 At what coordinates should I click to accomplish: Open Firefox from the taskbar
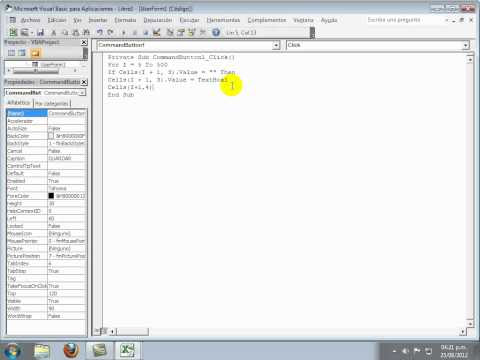71,351
